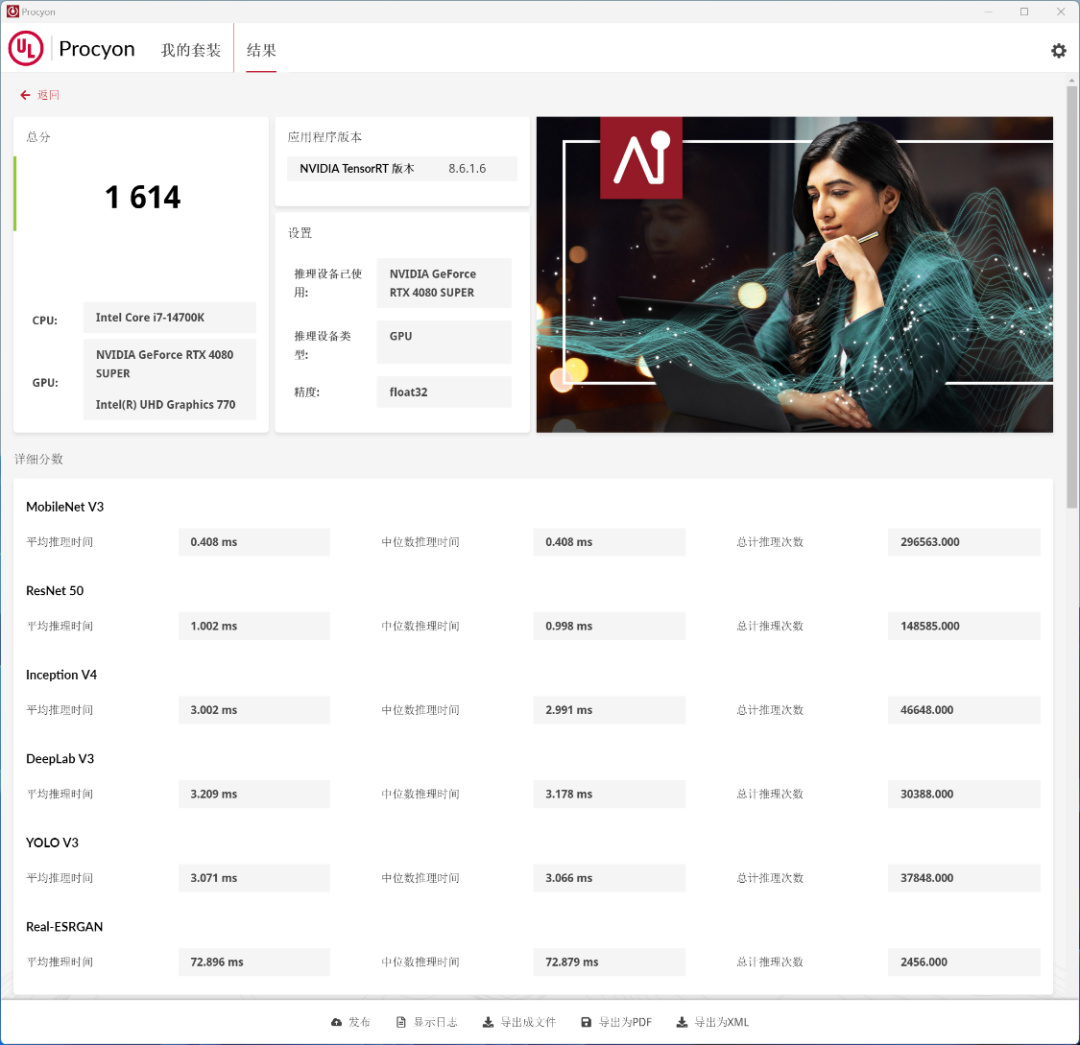The width and height of the screenshot is (1080, 1045).
Task: Click the Real-ESRGAN heading
Action: [64, 927]
